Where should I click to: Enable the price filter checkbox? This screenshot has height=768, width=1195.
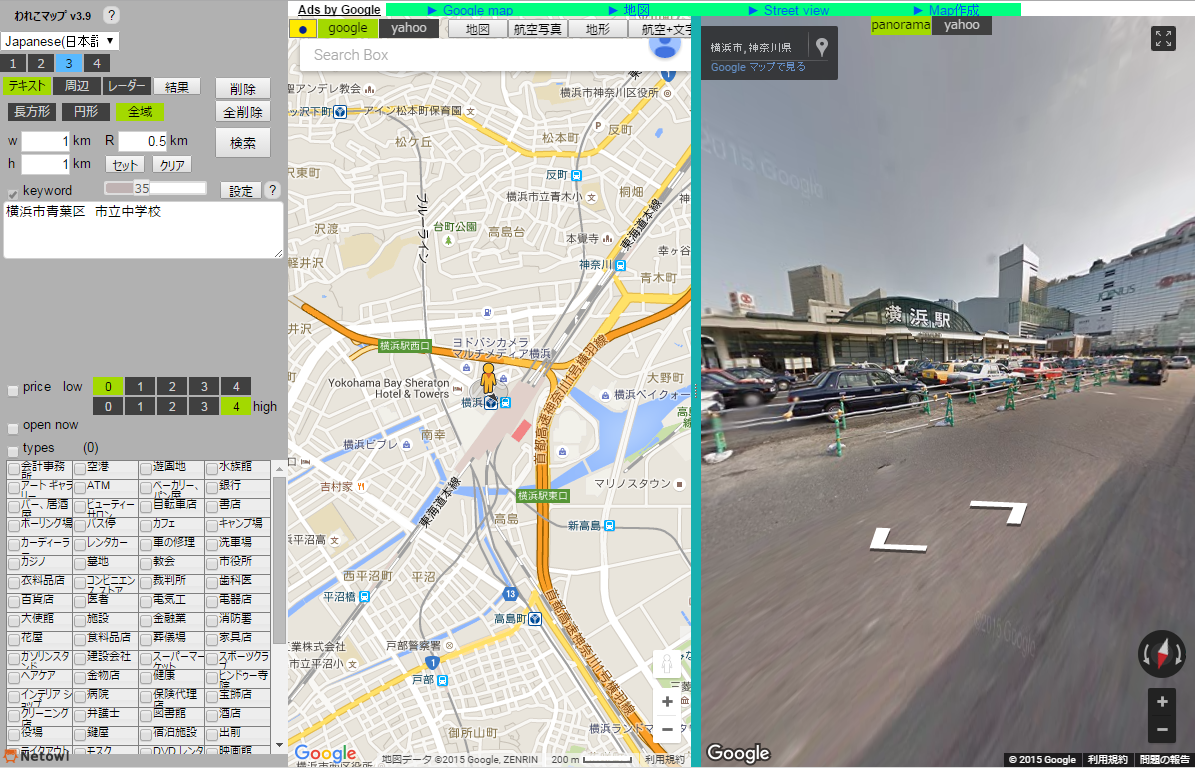point(13,390)
